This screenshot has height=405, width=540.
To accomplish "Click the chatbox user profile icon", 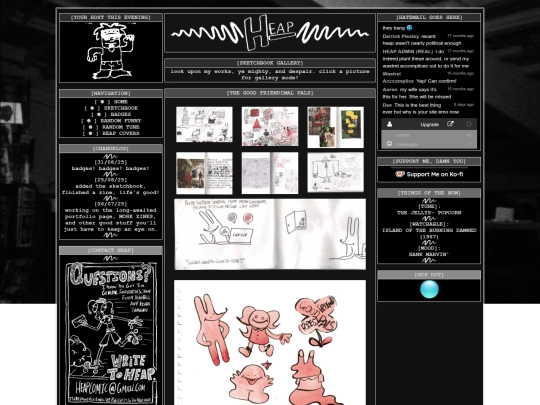I will (x=390, y=124).
